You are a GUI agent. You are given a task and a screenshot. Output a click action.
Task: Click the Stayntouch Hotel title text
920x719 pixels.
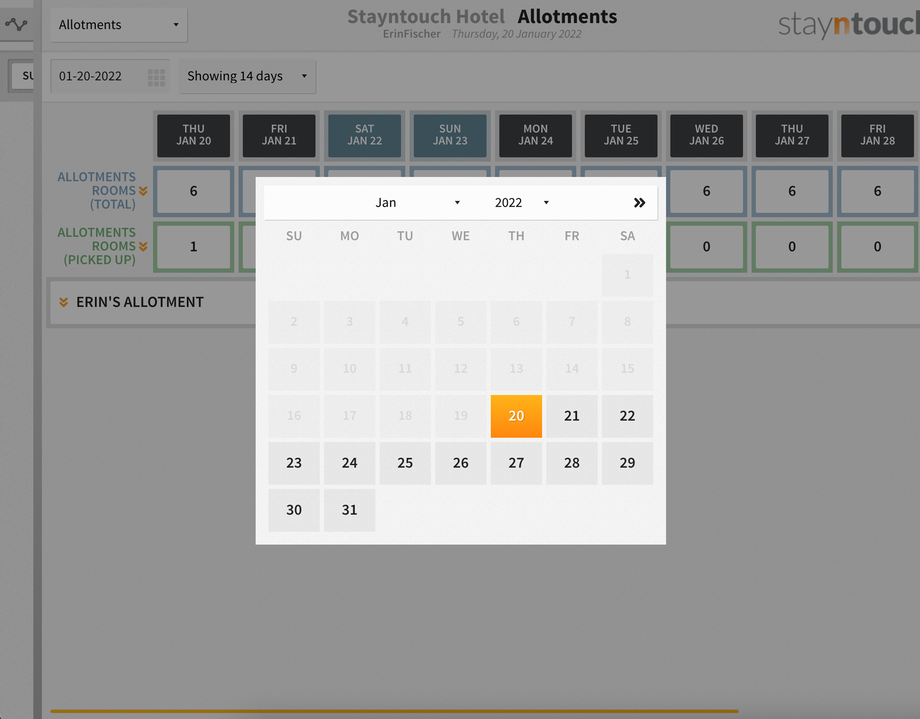click(426, 16)
